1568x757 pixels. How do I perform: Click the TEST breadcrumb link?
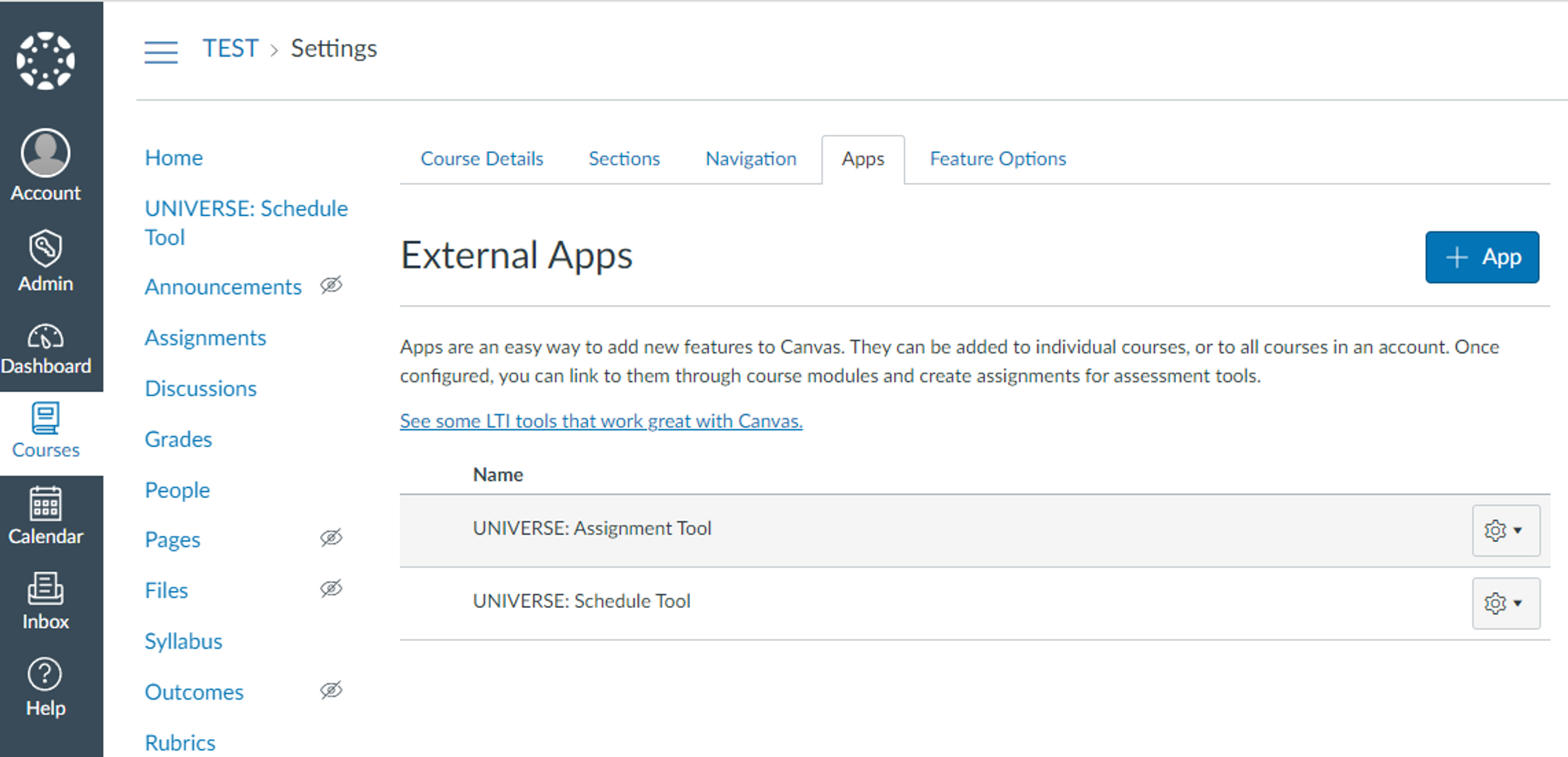point(230,49)
